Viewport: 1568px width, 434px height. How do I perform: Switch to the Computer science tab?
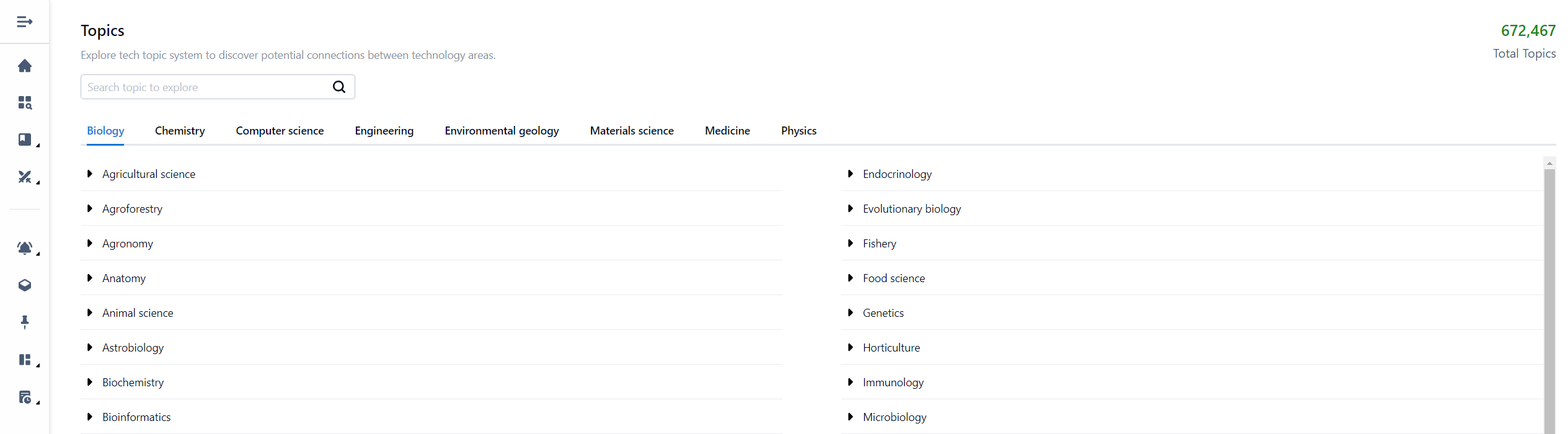click(280, 131)
